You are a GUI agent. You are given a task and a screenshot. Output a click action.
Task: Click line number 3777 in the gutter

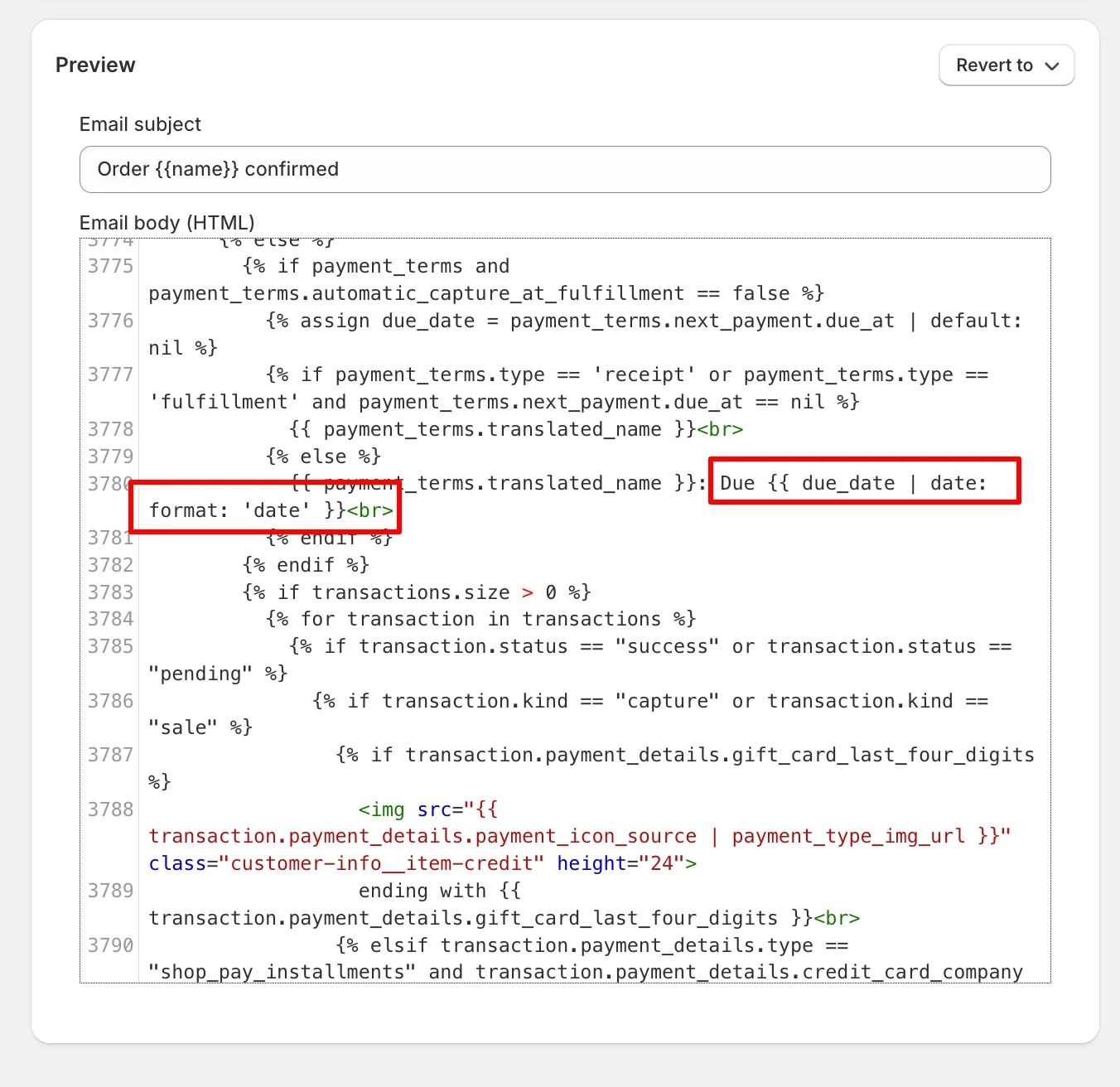tap(111, 374)
